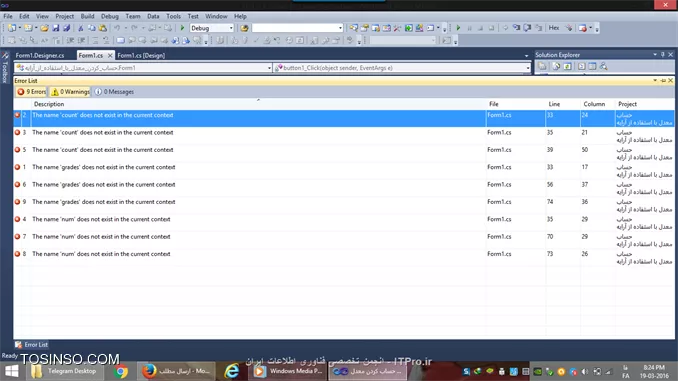Open Telegram Desktop from the taskbar

65,371
